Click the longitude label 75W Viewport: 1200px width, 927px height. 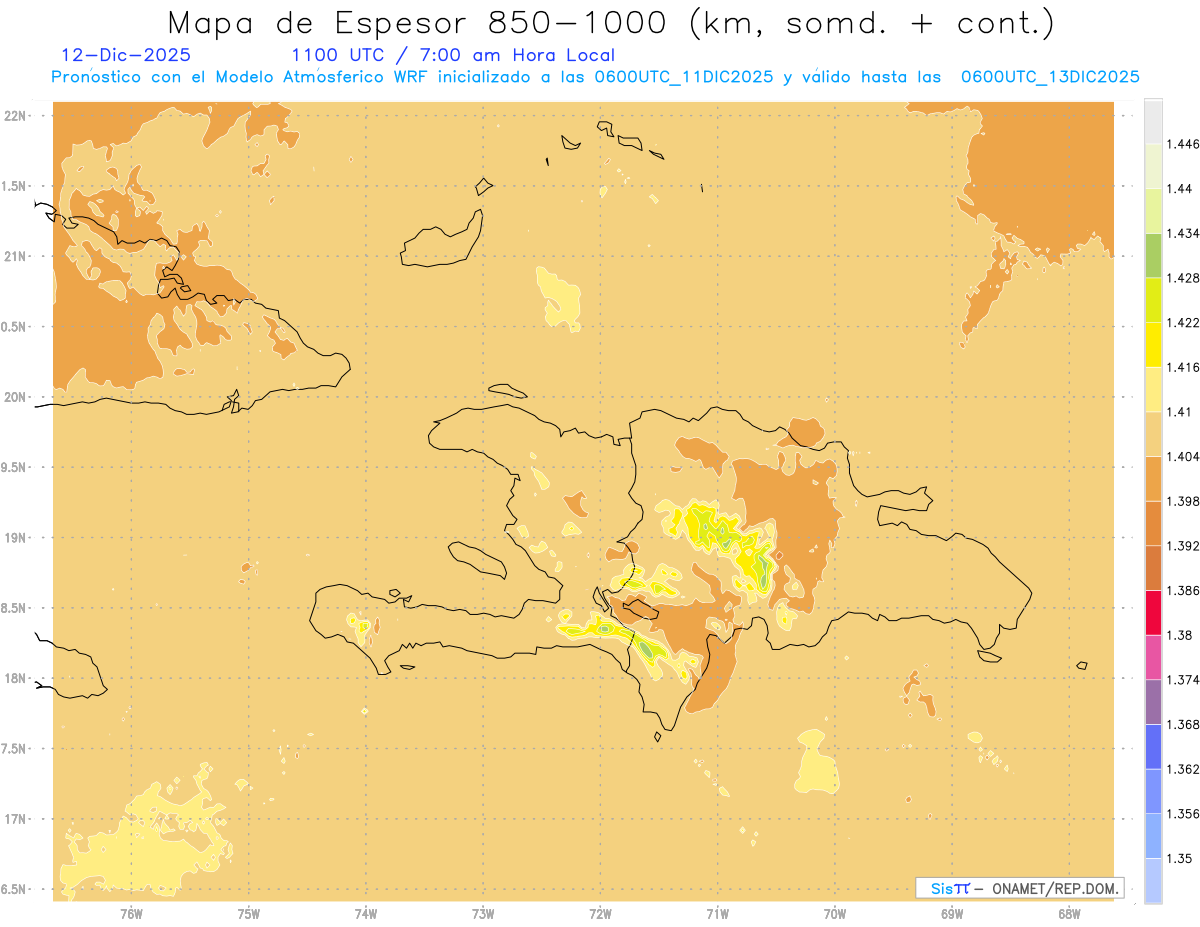click(x=249, y=914)
